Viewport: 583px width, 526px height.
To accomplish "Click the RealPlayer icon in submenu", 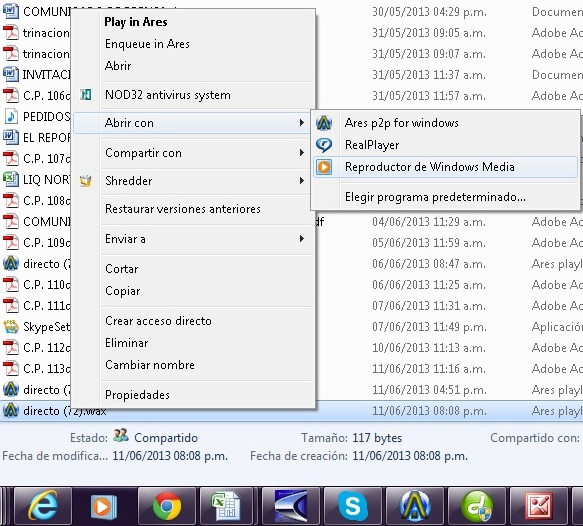I will pos(324,145).
